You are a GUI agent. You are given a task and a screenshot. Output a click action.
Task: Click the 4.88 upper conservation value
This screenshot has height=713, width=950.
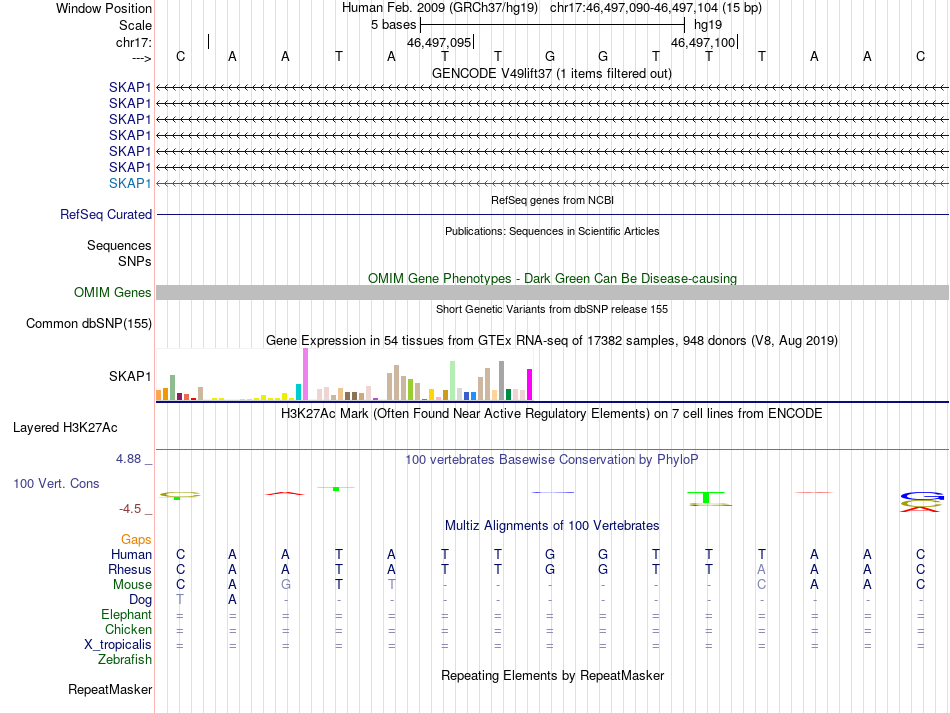(x=128, y=459)
